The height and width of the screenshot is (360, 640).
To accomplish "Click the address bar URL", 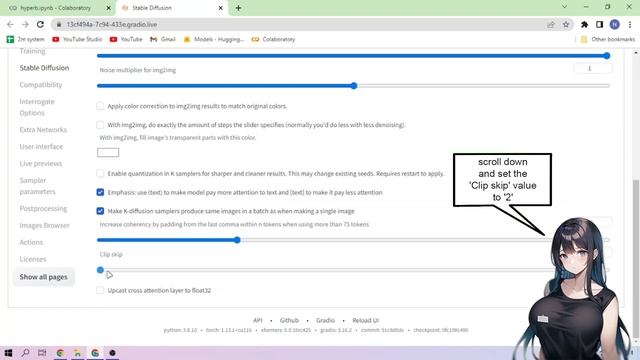I will tap(112, 24).
